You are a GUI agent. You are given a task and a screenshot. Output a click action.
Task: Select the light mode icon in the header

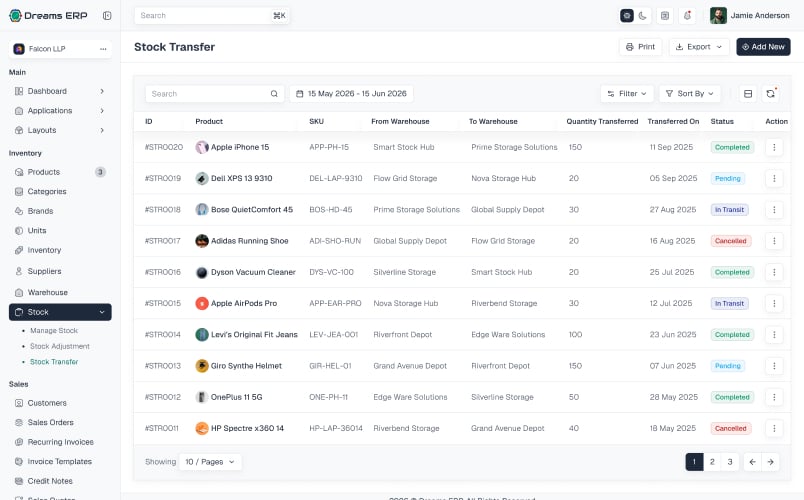(x=627, y=15)
